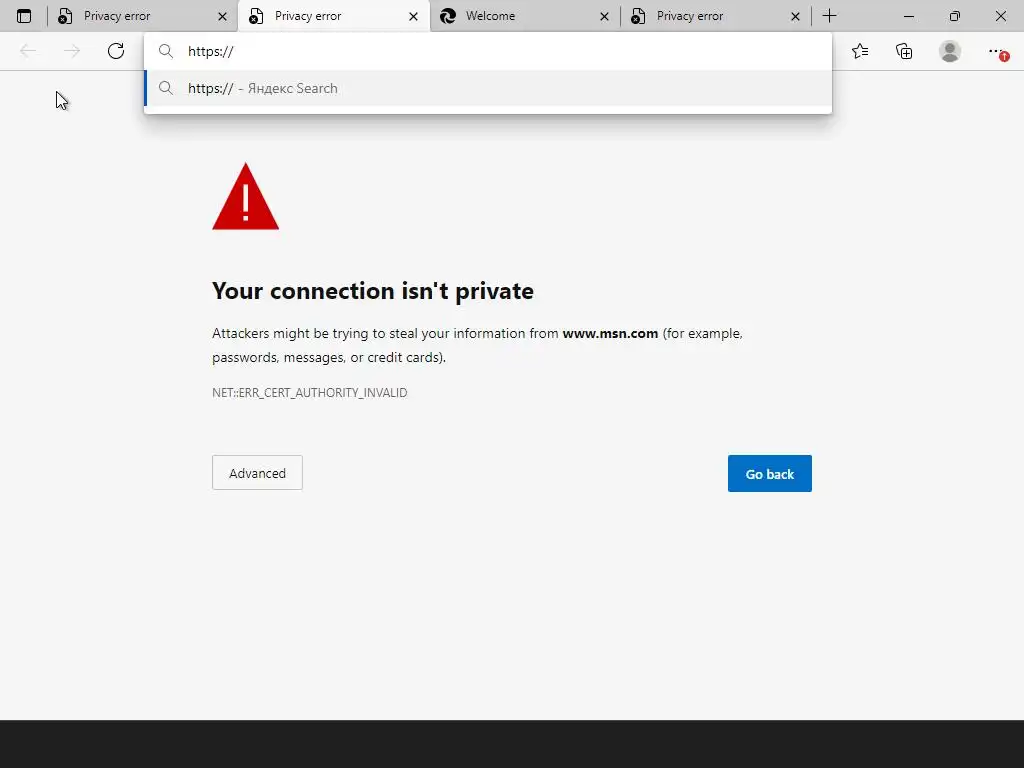Click the user profile avatar
This screenshot has height=768, width=1024.
[950, 51]
